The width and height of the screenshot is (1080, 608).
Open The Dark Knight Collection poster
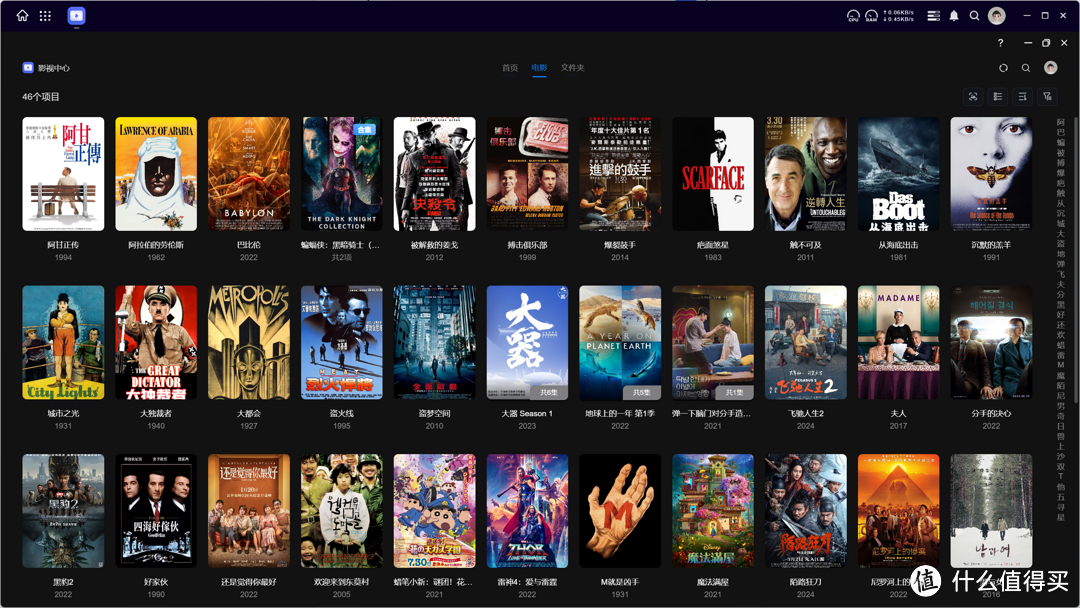coord(342,174)
